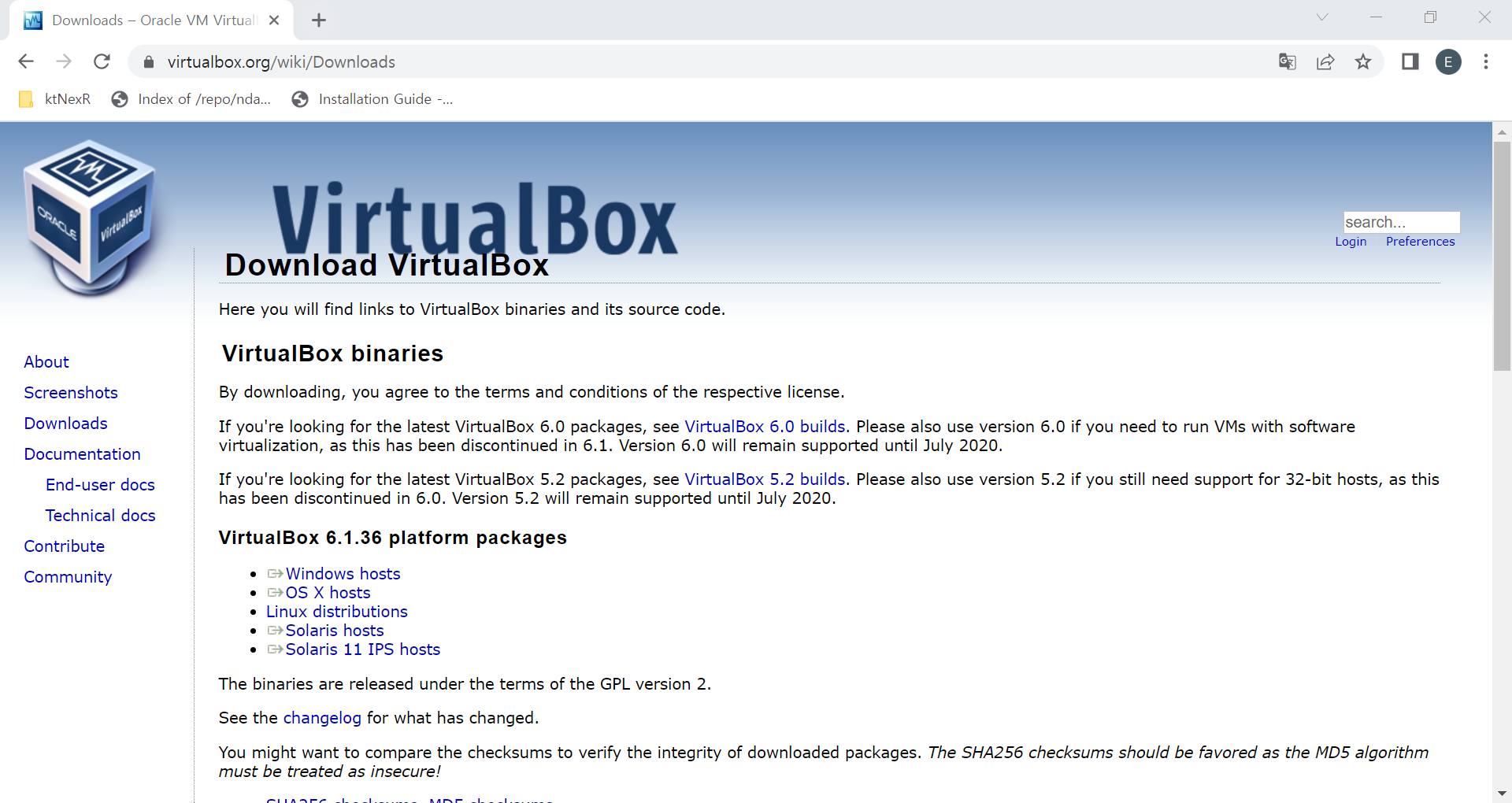
Task: Open Community in the sidebar
Action: coord(68,577)
